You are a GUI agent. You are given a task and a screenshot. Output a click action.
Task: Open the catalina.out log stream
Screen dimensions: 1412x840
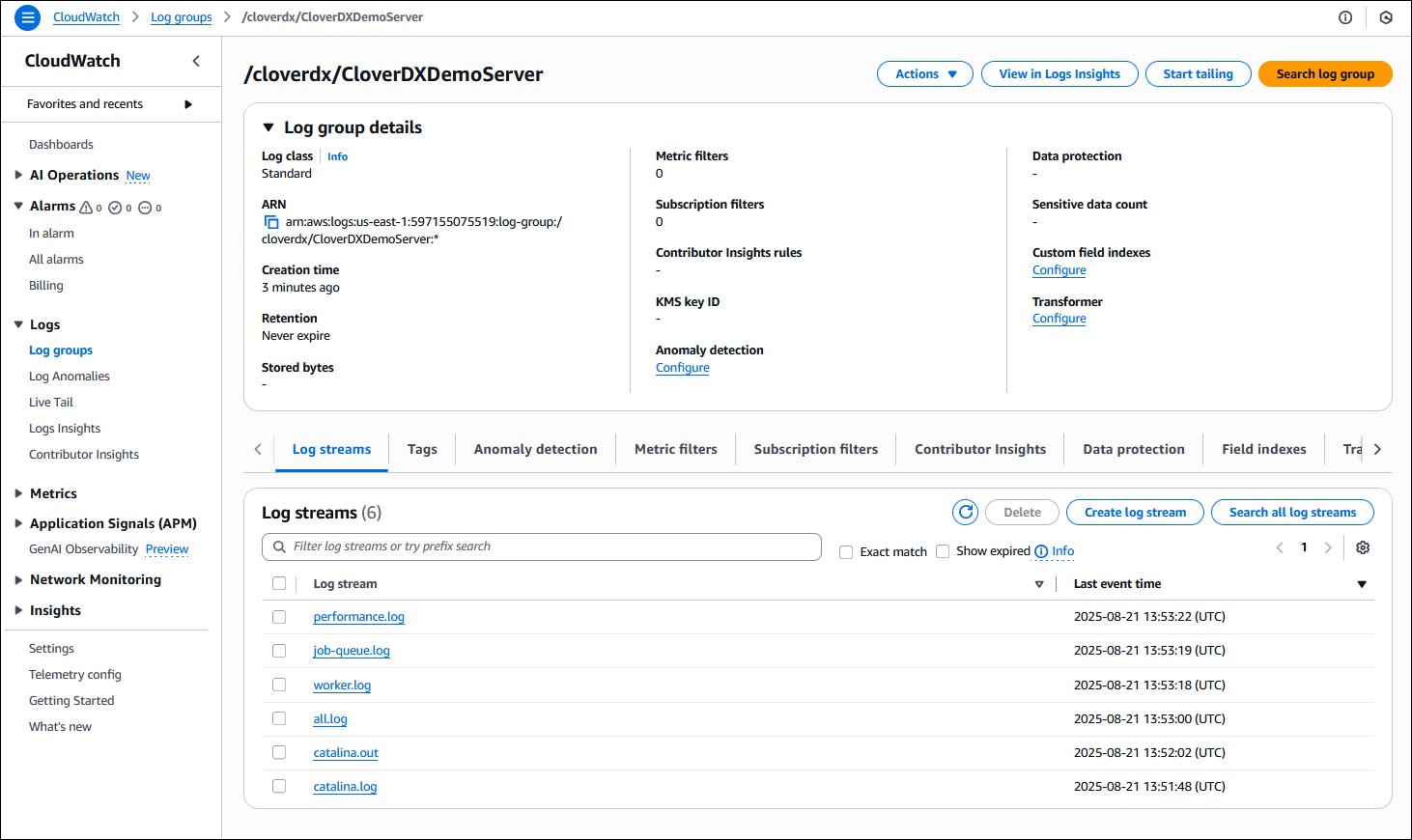345,752
